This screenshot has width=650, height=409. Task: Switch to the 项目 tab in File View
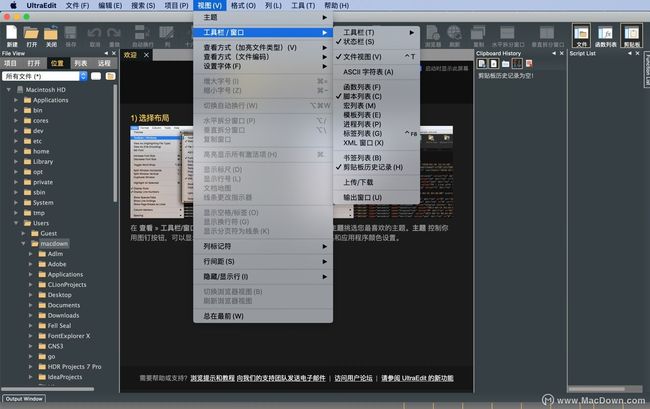pyautogui.click(x=10, y=63)
